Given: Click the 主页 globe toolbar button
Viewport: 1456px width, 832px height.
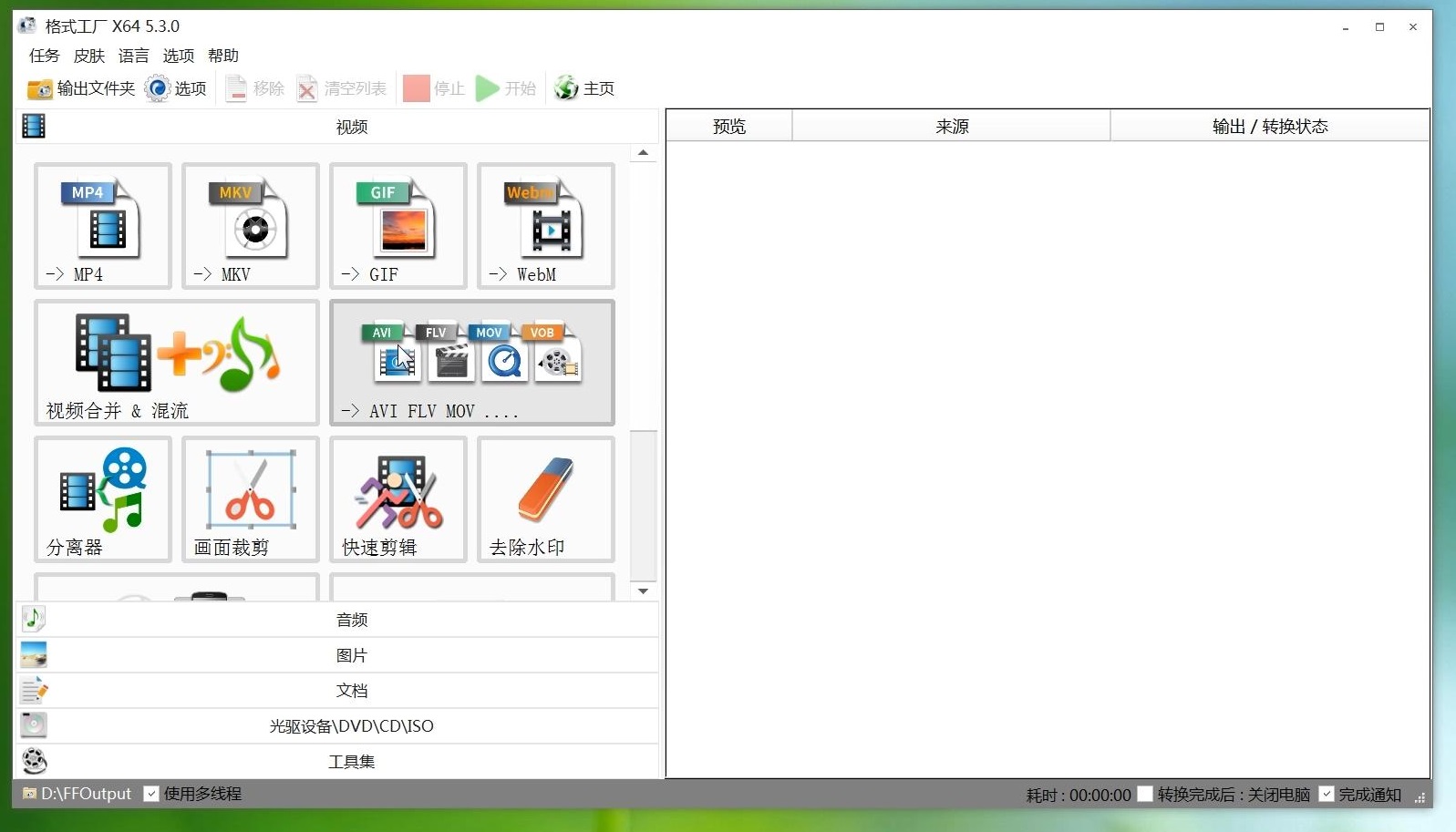Looking at the screenshot, I should tap(584, 88).
